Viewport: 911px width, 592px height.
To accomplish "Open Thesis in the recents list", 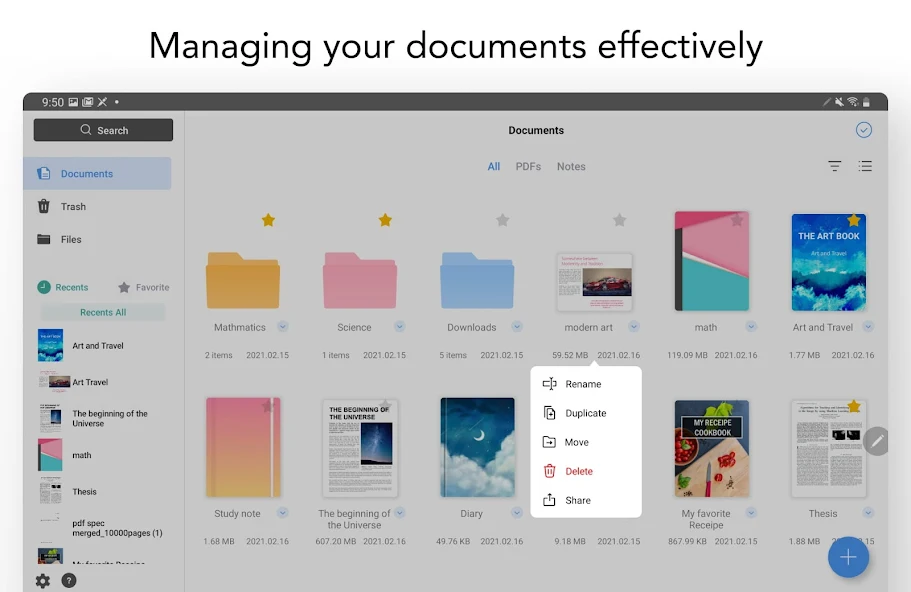I will click(102, 491).
